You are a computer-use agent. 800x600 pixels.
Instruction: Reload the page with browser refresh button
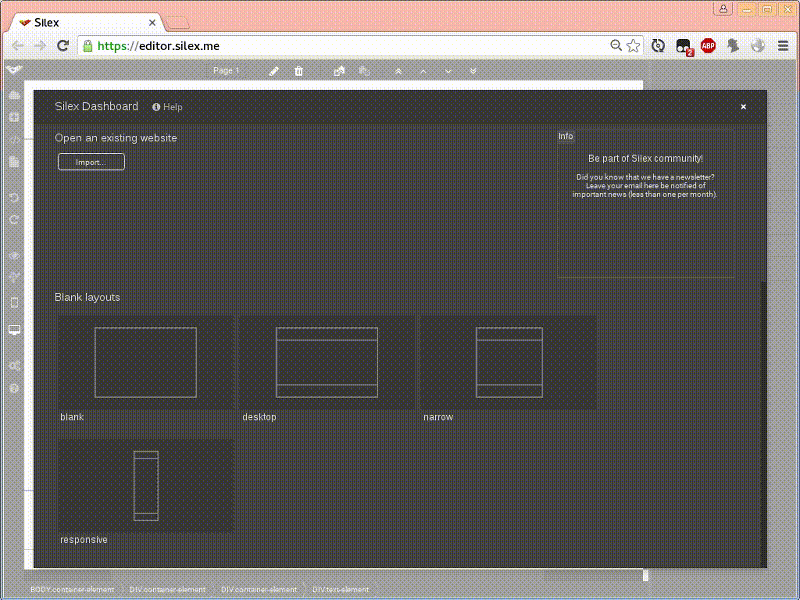tap(63, 45)
